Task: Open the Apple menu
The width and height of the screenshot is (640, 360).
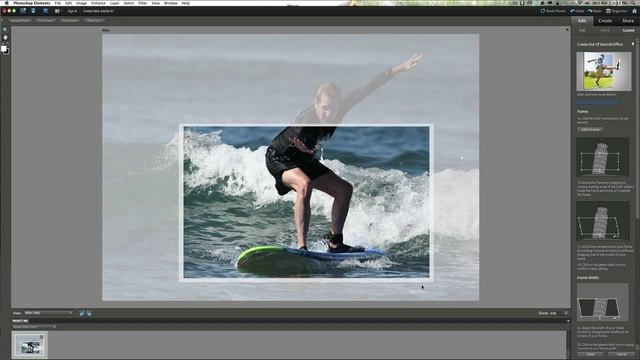Action: (6, 3)
